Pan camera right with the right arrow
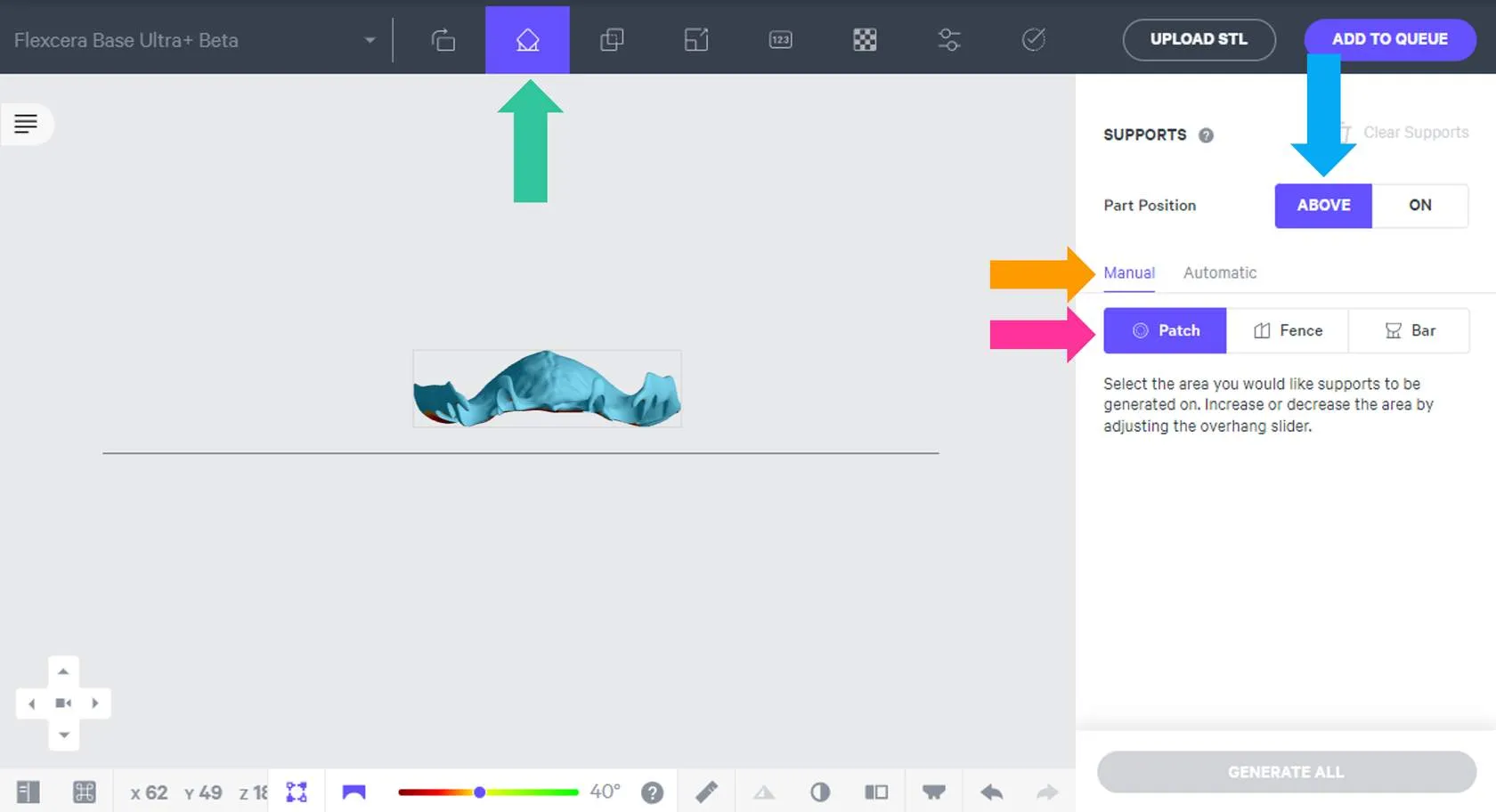 (x=95, y=703)
